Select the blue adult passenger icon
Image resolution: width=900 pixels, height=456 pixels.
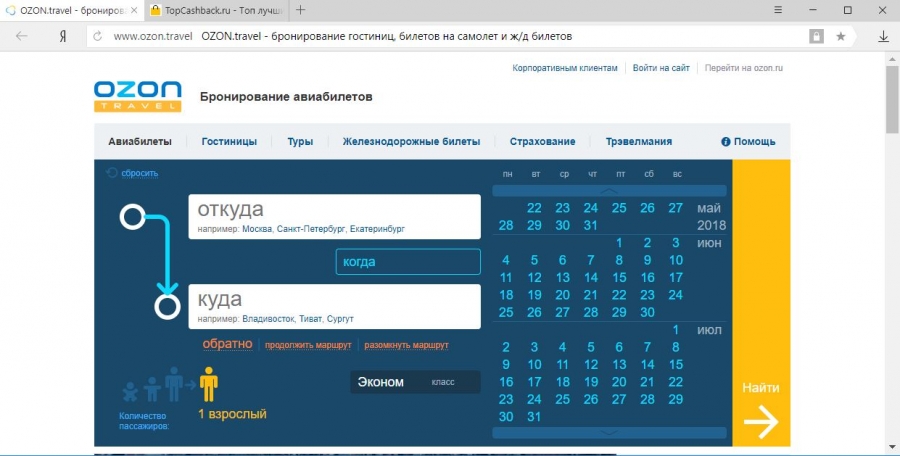(174, 384)
